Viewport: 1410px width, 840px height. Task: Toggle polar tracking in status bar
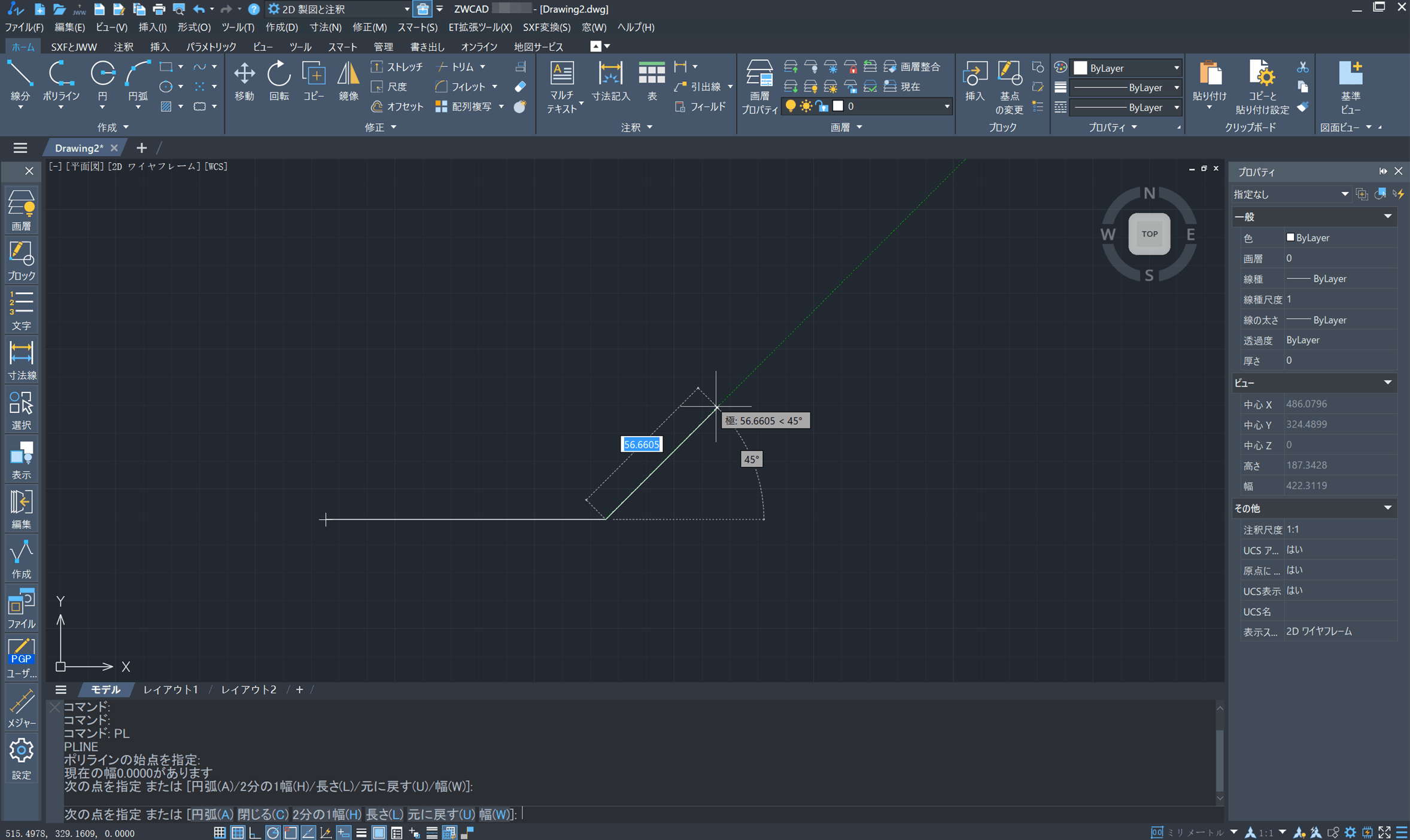pyautogui.click(x=273, y=832)
